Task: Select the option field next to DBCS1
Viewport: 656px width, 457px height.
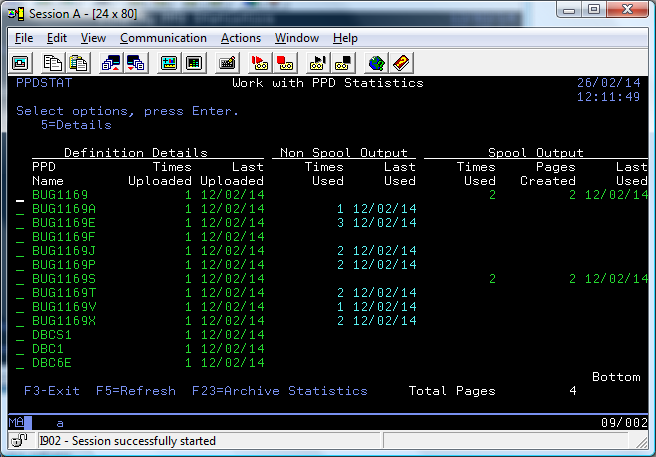Action: click(x=20, y=335)
